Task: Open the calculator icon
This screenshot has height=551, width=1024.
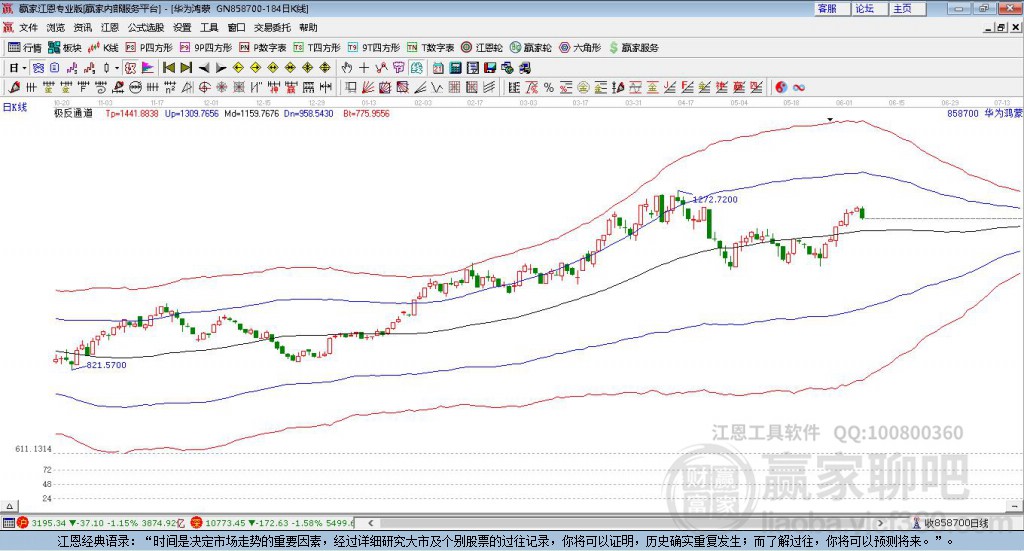Action: (455, 68)
